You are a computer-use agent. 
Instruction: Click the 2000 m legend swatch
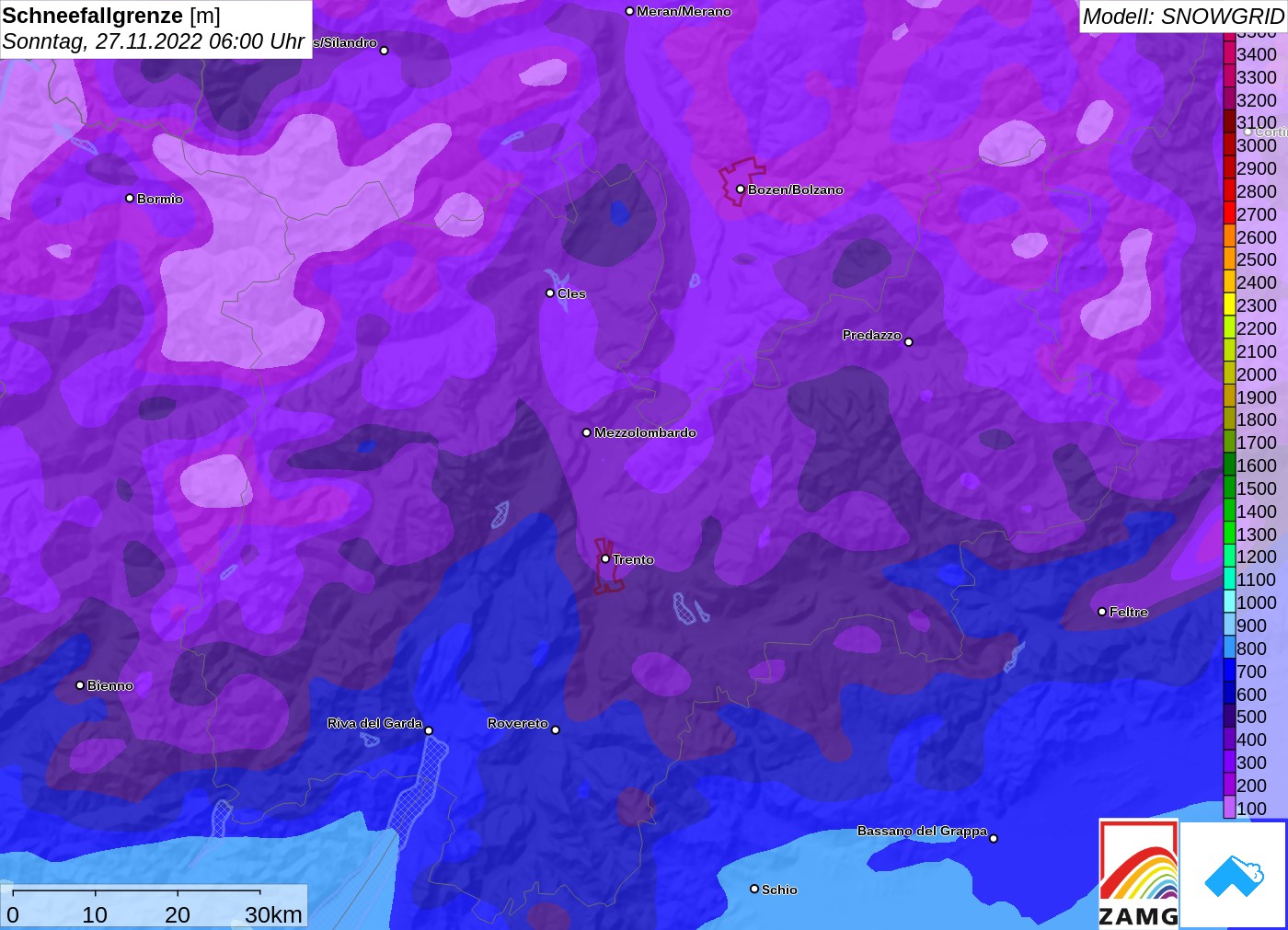1229,373
